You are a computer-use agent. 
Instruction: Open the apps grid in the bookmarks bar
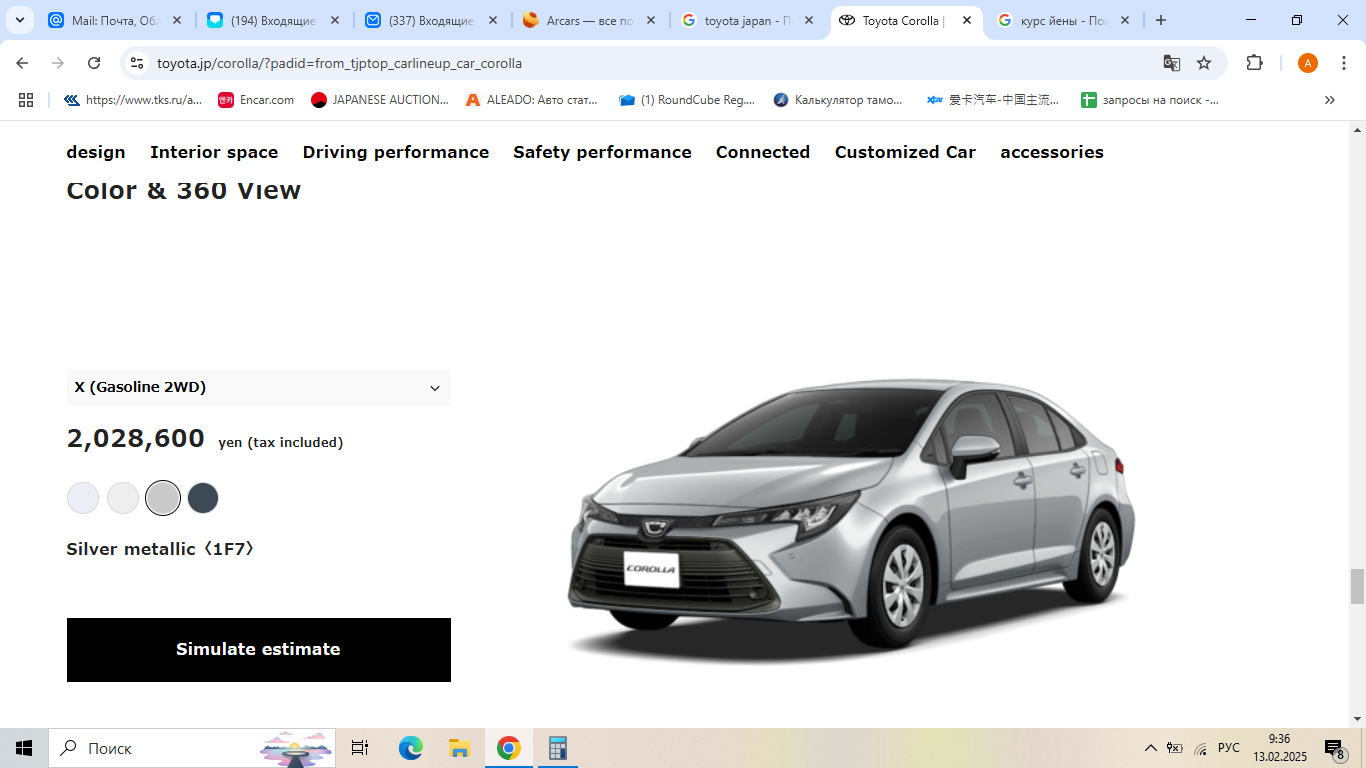click(x=26, y=100)
